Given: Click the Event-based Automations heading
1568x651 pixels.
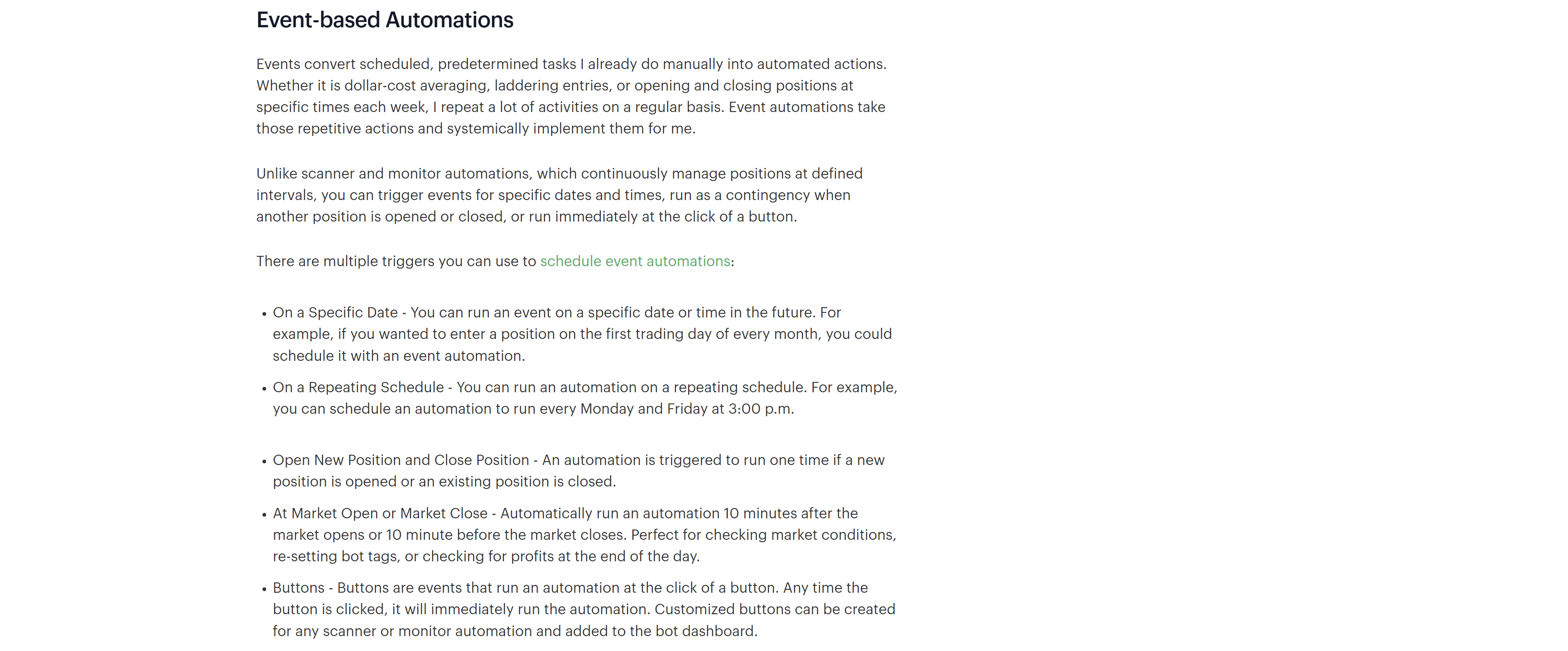Looking at the screenshot, I should click(x=385, y=20).
